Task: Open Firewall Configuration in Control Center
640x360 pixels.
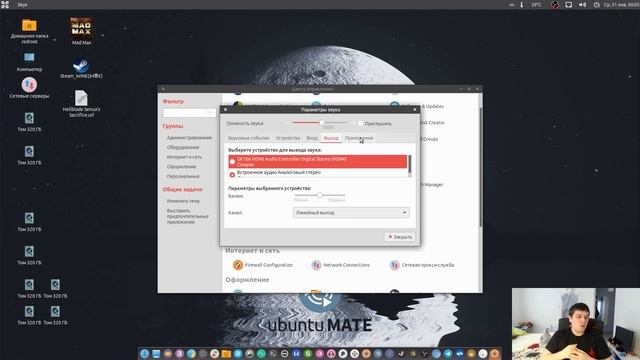Action: [x=263, y=265]
